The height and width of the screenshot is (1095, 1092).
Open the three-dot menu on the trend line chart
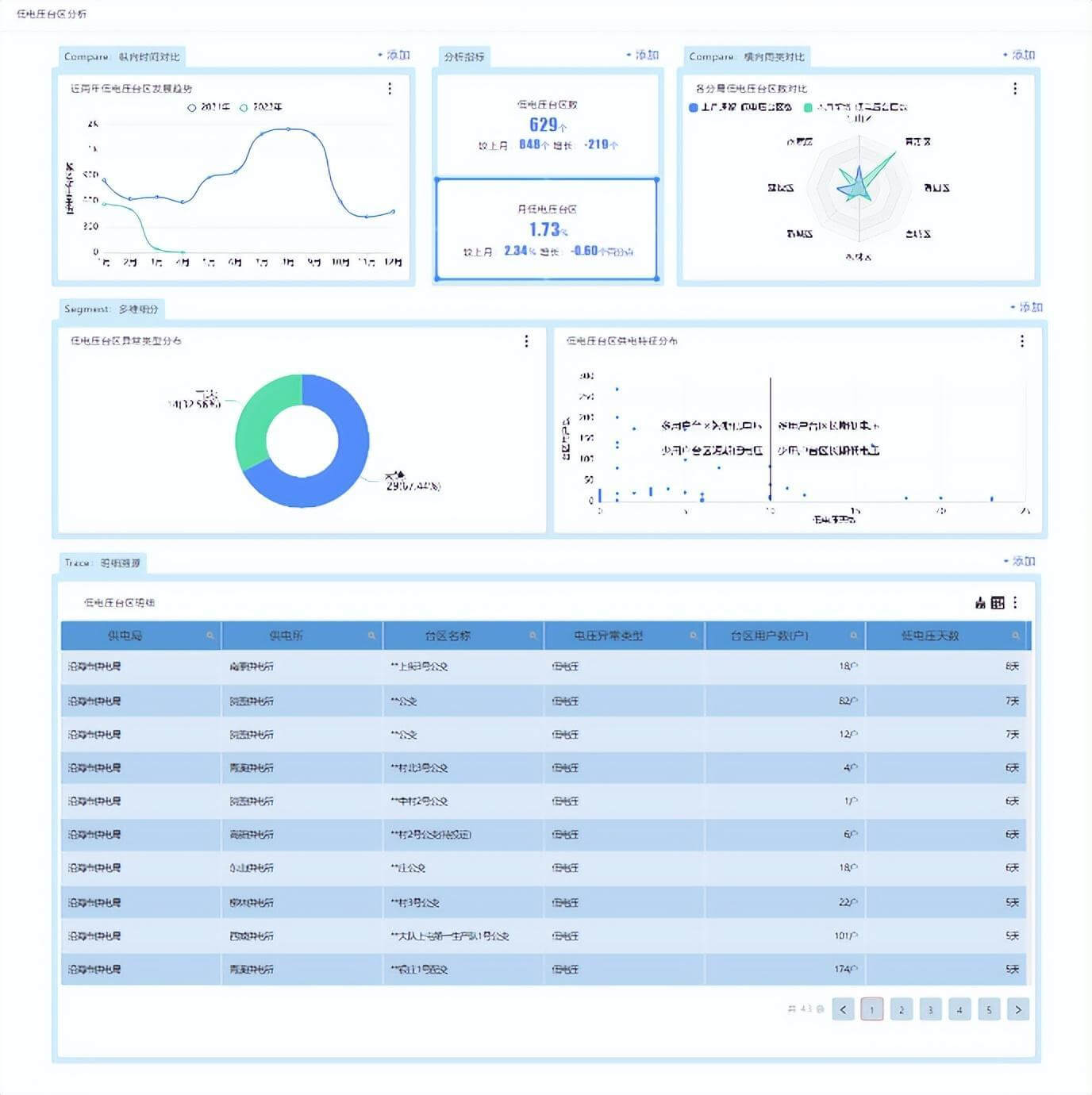390,89
